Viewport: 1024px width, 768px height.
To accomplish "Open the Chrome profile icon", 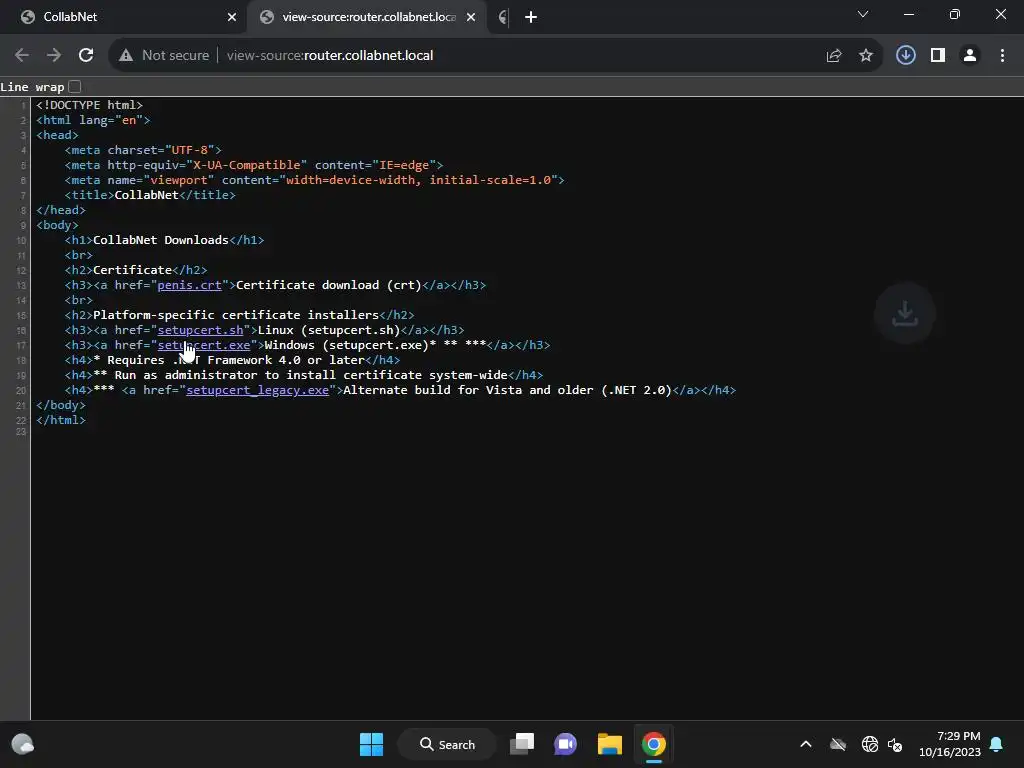I will point(970,56).
